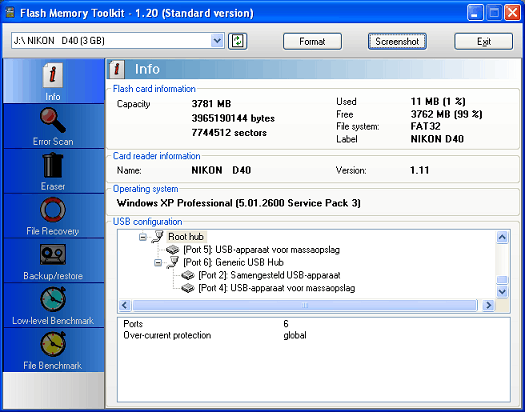Refresh the drive list with green arrows icon

[x=237, y=41]
